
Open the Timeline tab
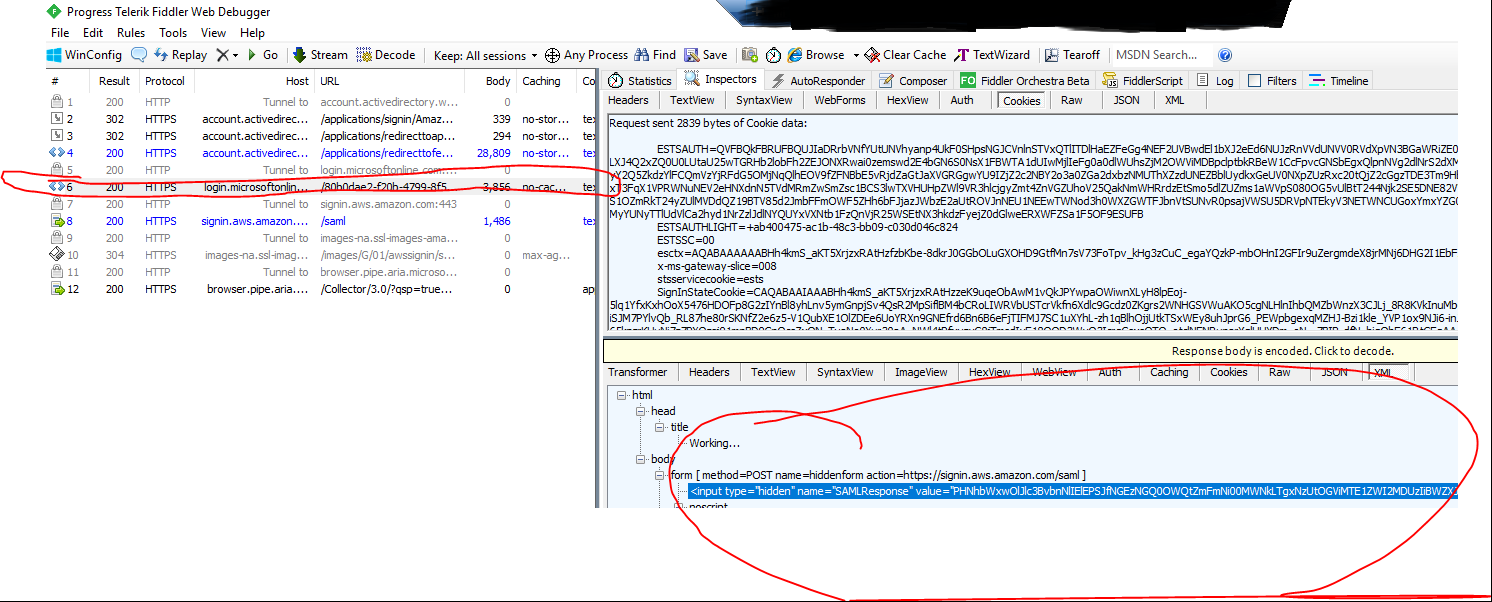(x=1338, y=81)
